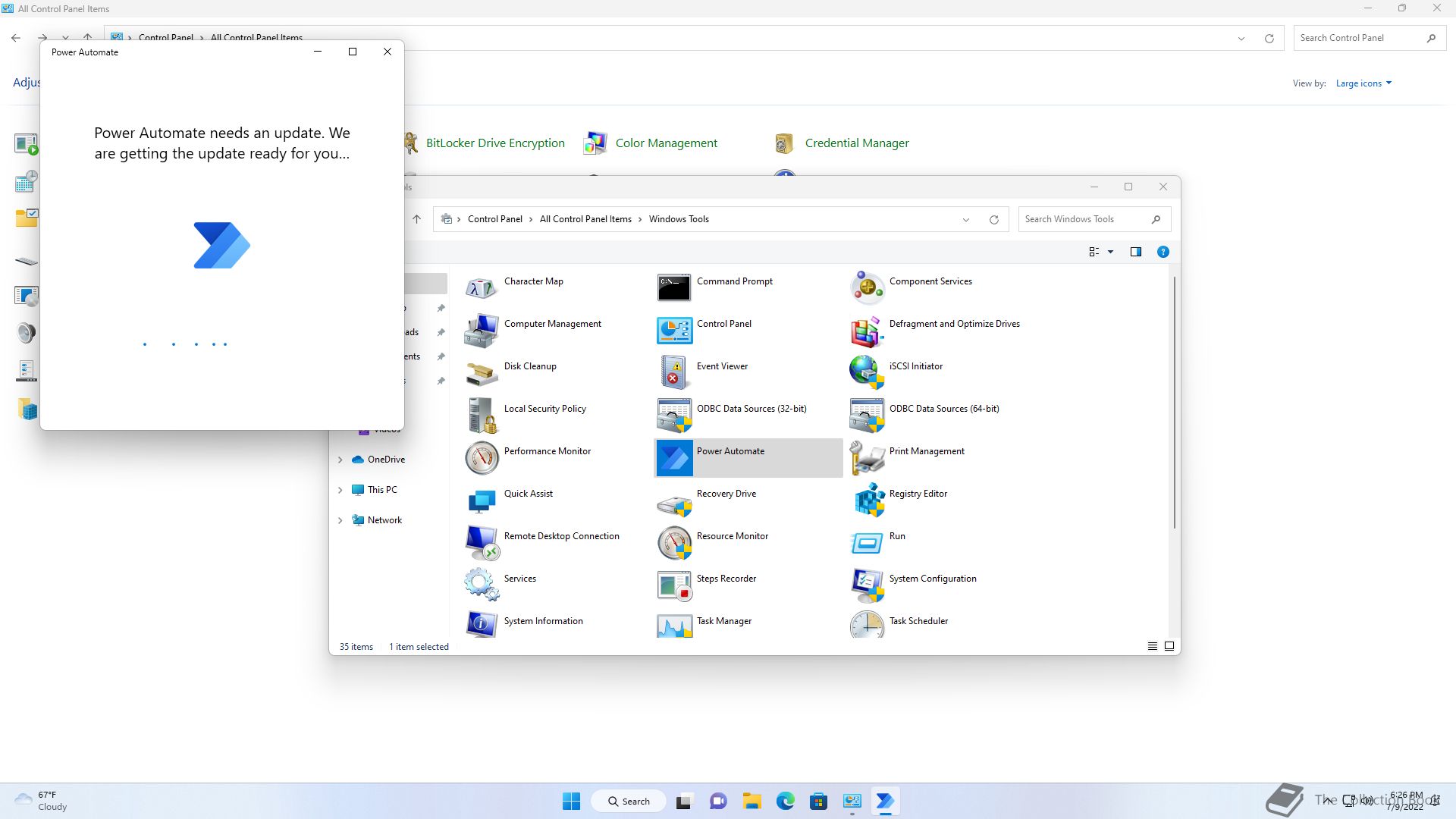
Task: Launch Disk Cleanup icon
Action: tap(481, 373)
